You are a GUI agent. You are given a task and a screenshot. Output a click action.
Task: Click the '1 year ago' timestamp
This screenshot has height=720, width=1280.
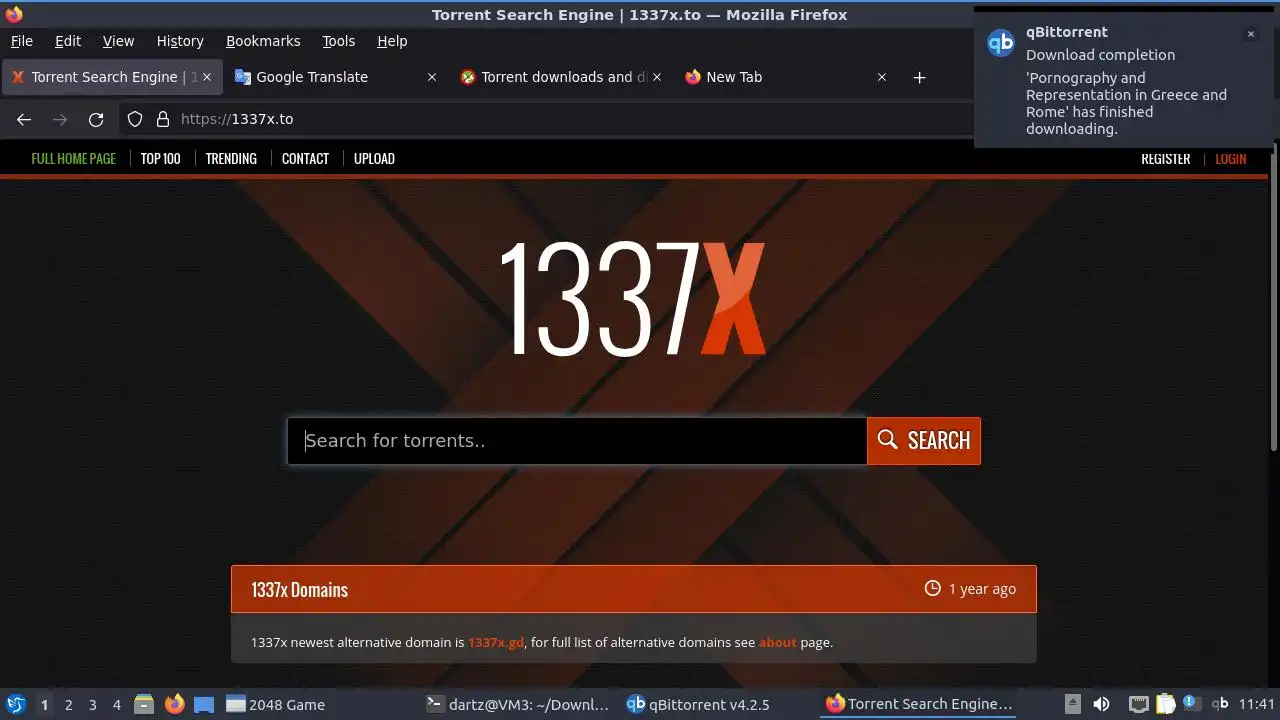click(982, 589)
